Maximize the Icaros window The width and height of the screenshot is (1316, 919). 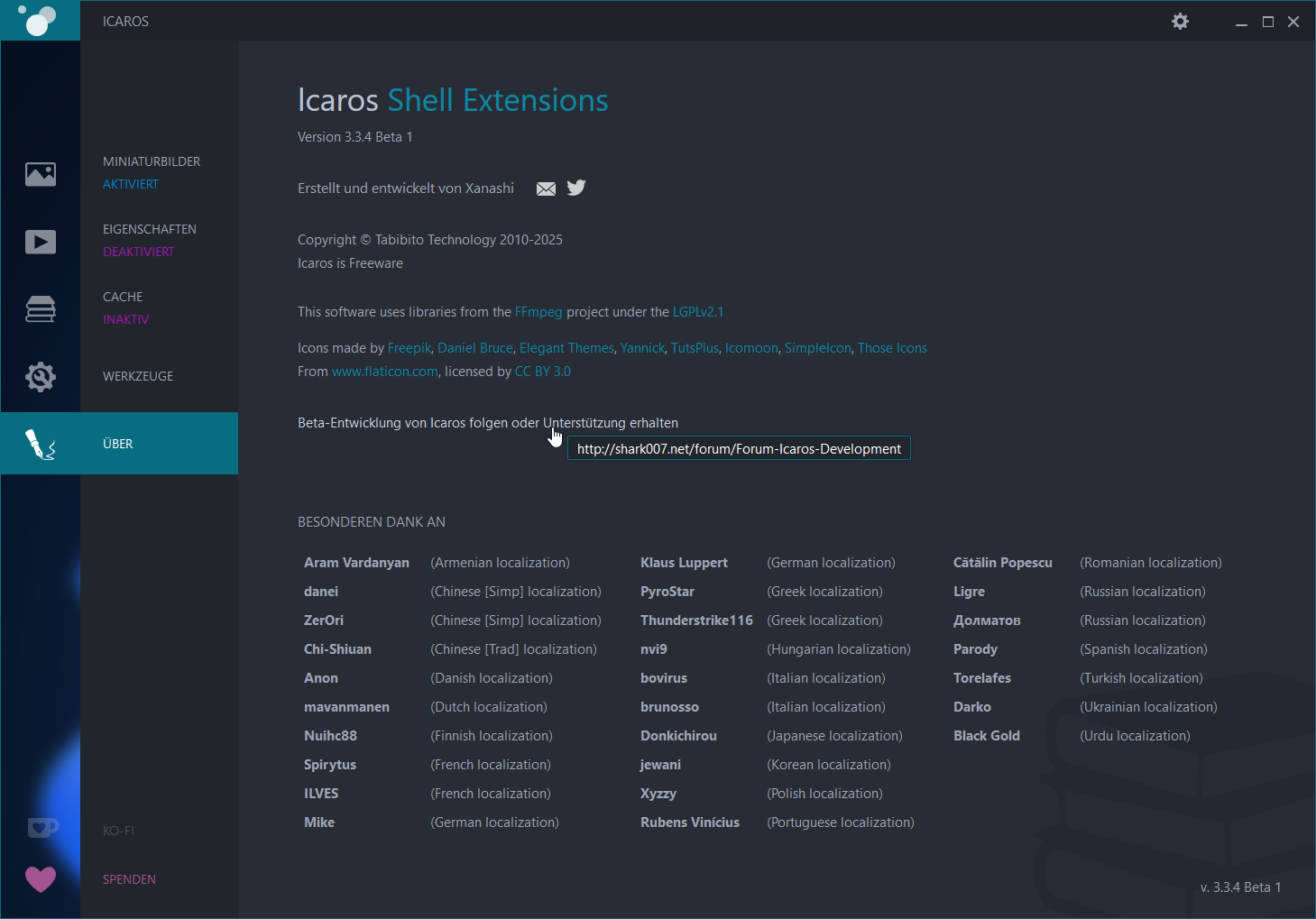tap(1268, 22)
